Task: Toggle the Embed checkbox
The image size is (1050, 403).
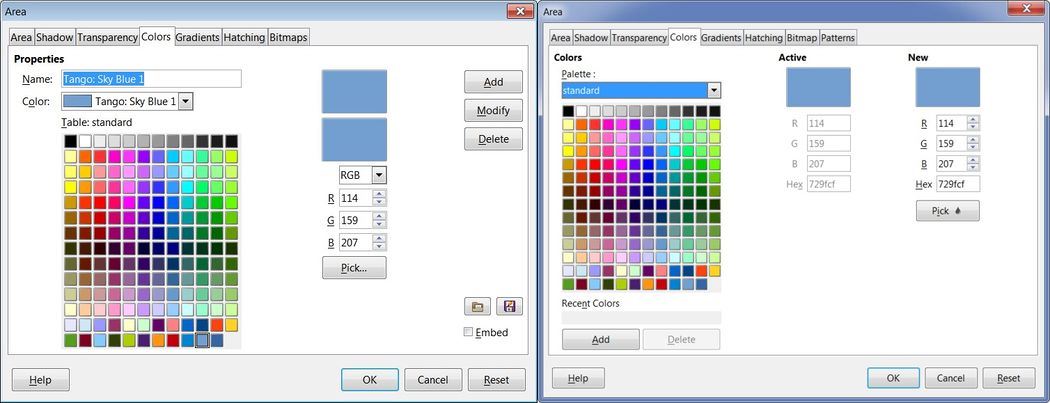Action: (x=469, y=332)
